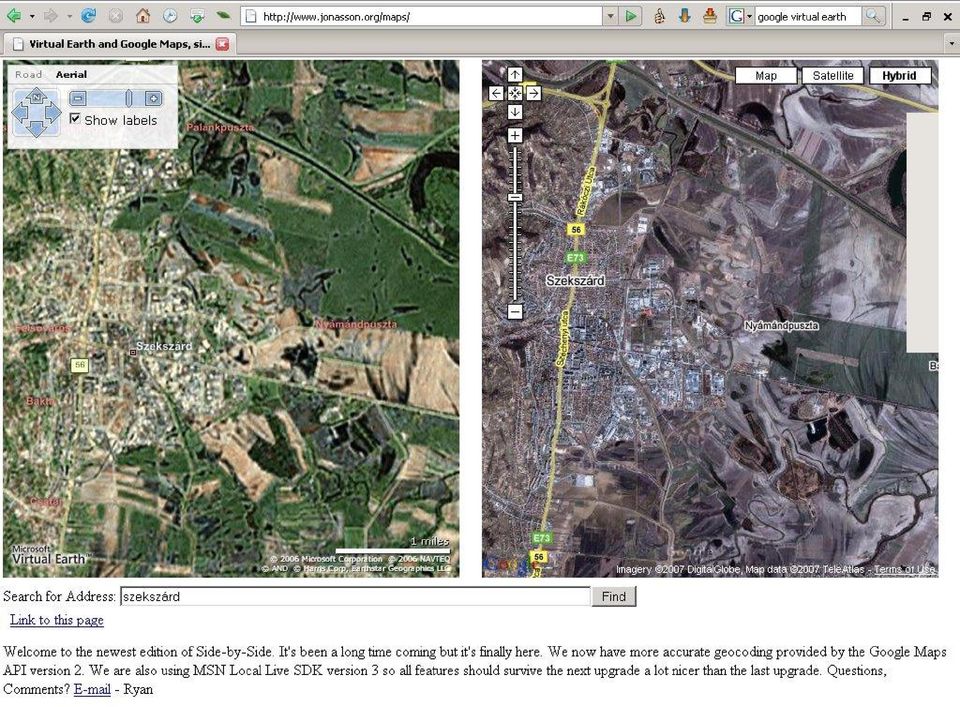Click the Rákóczi Utca street label
960x707 pixels.
[x=586, y=191]
